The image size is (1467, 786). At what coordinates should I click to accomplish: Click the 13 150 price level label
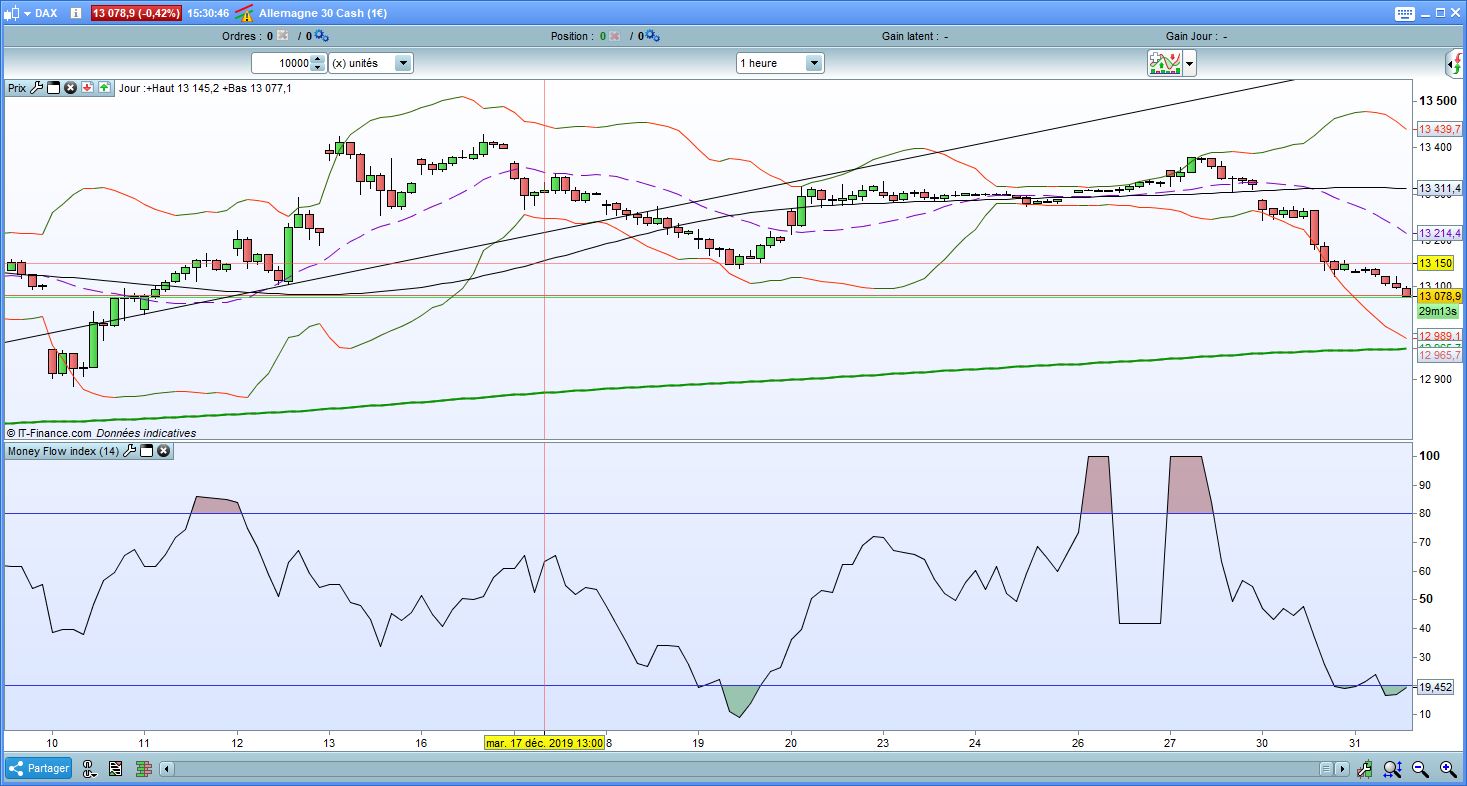tap(1435, 263)
